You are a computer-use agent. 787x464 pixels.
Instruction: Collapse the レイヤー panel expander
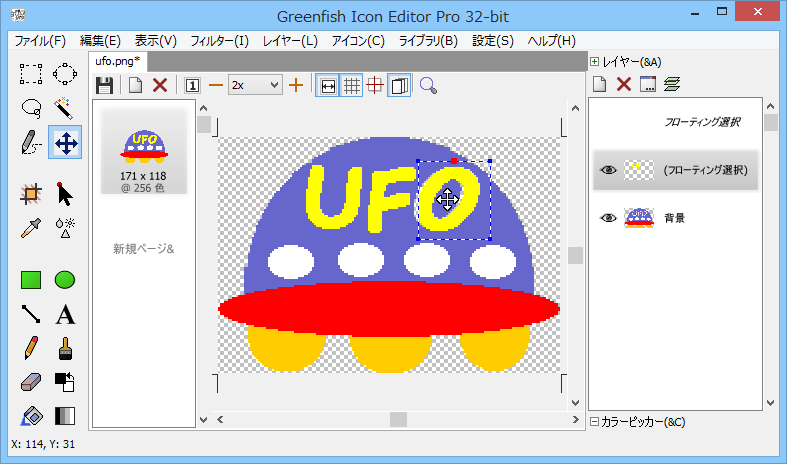click(x=595, y=62)
